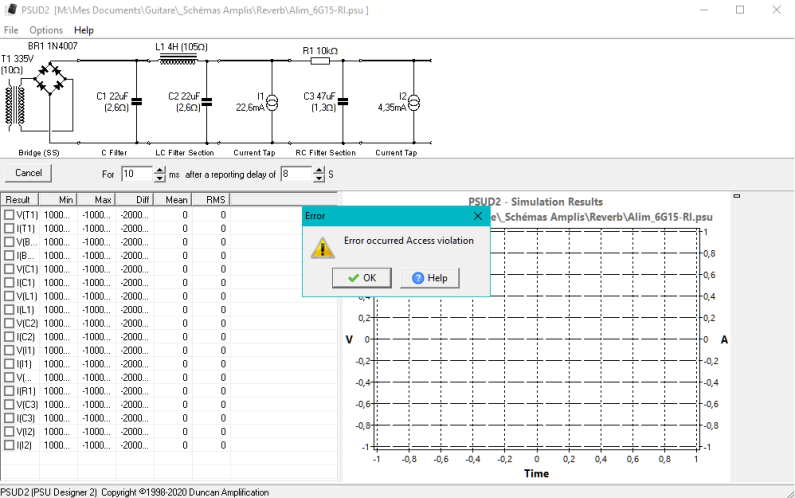The height and width of the screenshot is (498, 795).
Task: Open the File menu
Action: (x=11, y=30)
